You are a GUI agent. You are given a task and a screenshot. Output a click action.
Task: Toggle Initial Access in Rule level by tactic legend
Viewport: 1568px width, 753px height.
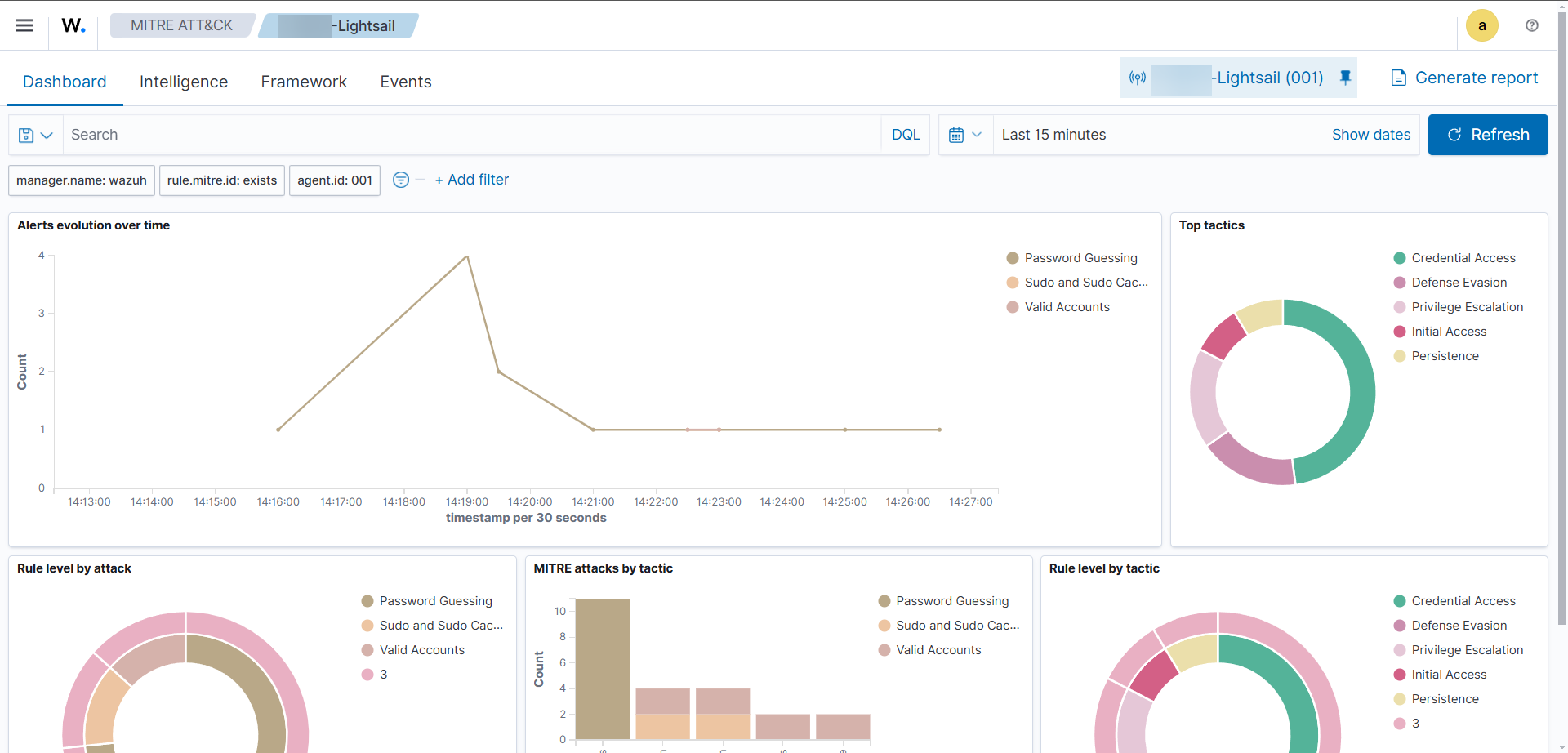[x=1441, y=675]
